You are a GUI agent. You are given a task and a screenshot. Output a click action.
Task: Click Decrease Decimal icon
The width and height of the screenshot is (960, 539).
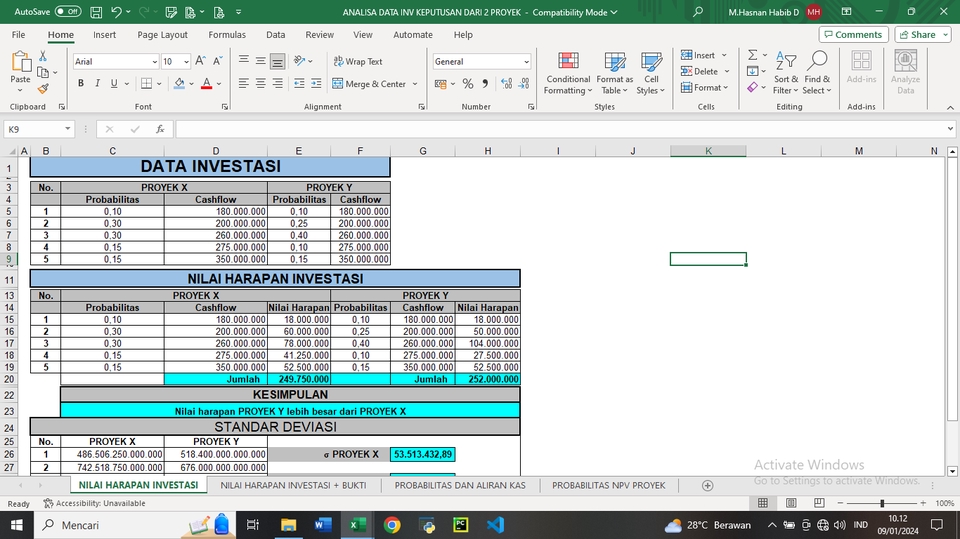point(524,83)
